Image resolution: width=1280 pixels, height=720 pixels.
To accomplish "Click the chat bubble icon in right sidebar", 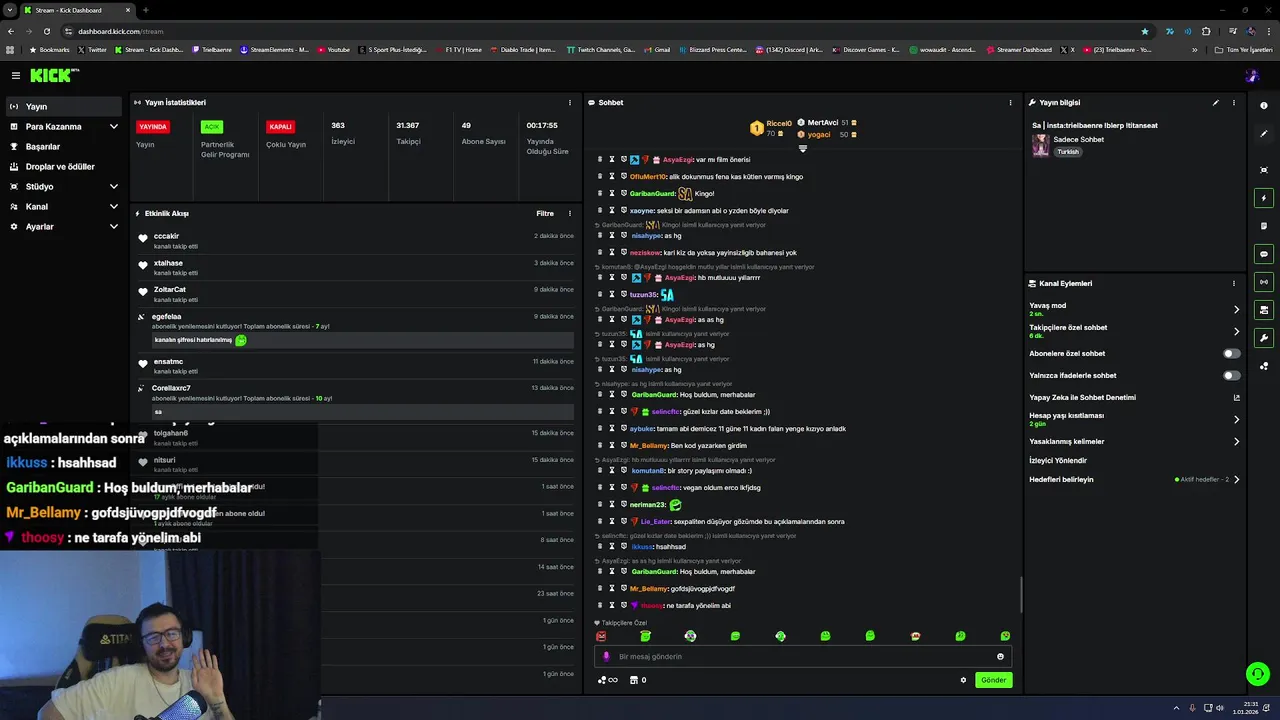I will pos(1264,254).
